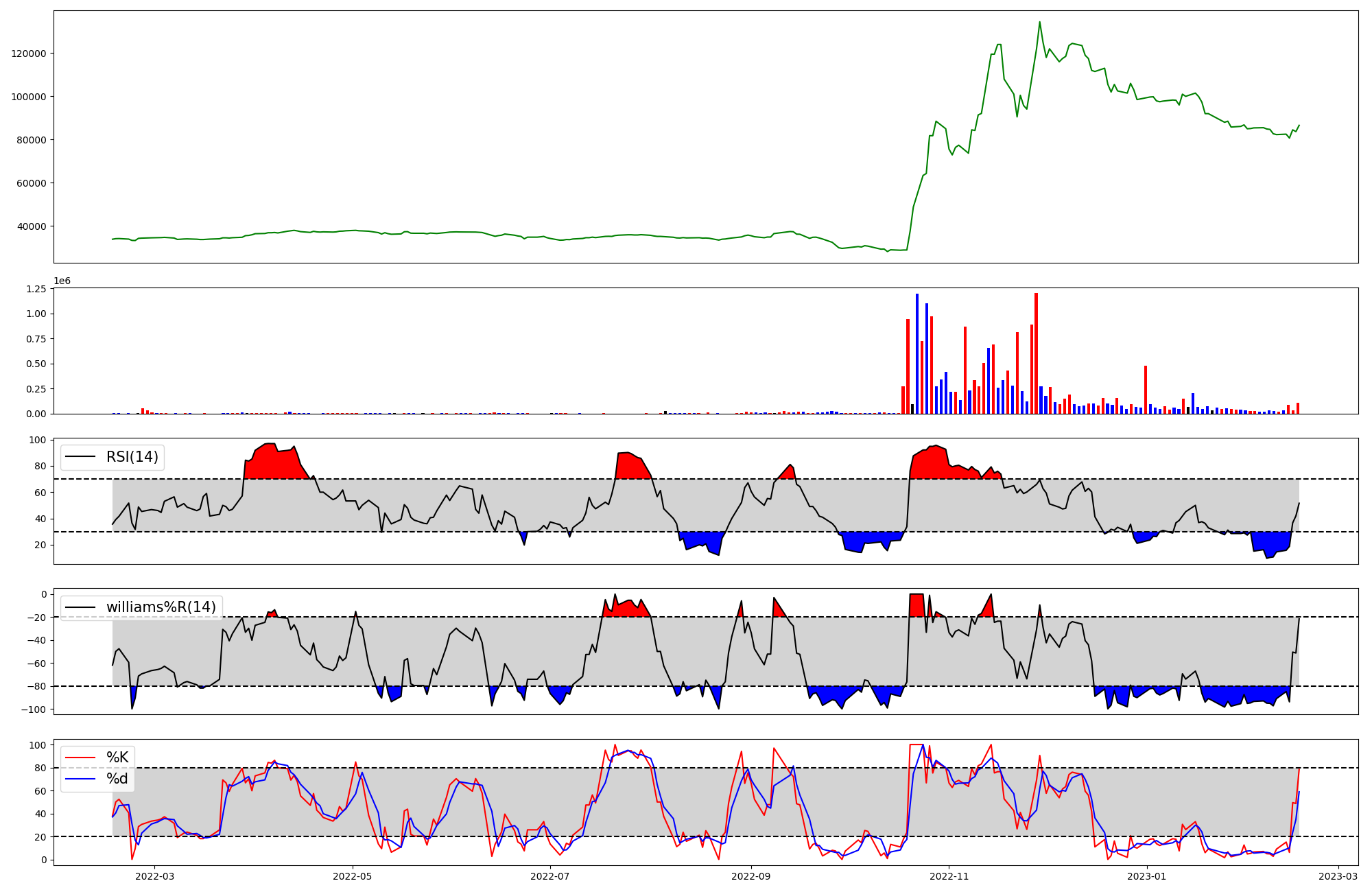Select the 2022-11 date tick label
Screen dimensions: 1372x892
coord(949,876)
